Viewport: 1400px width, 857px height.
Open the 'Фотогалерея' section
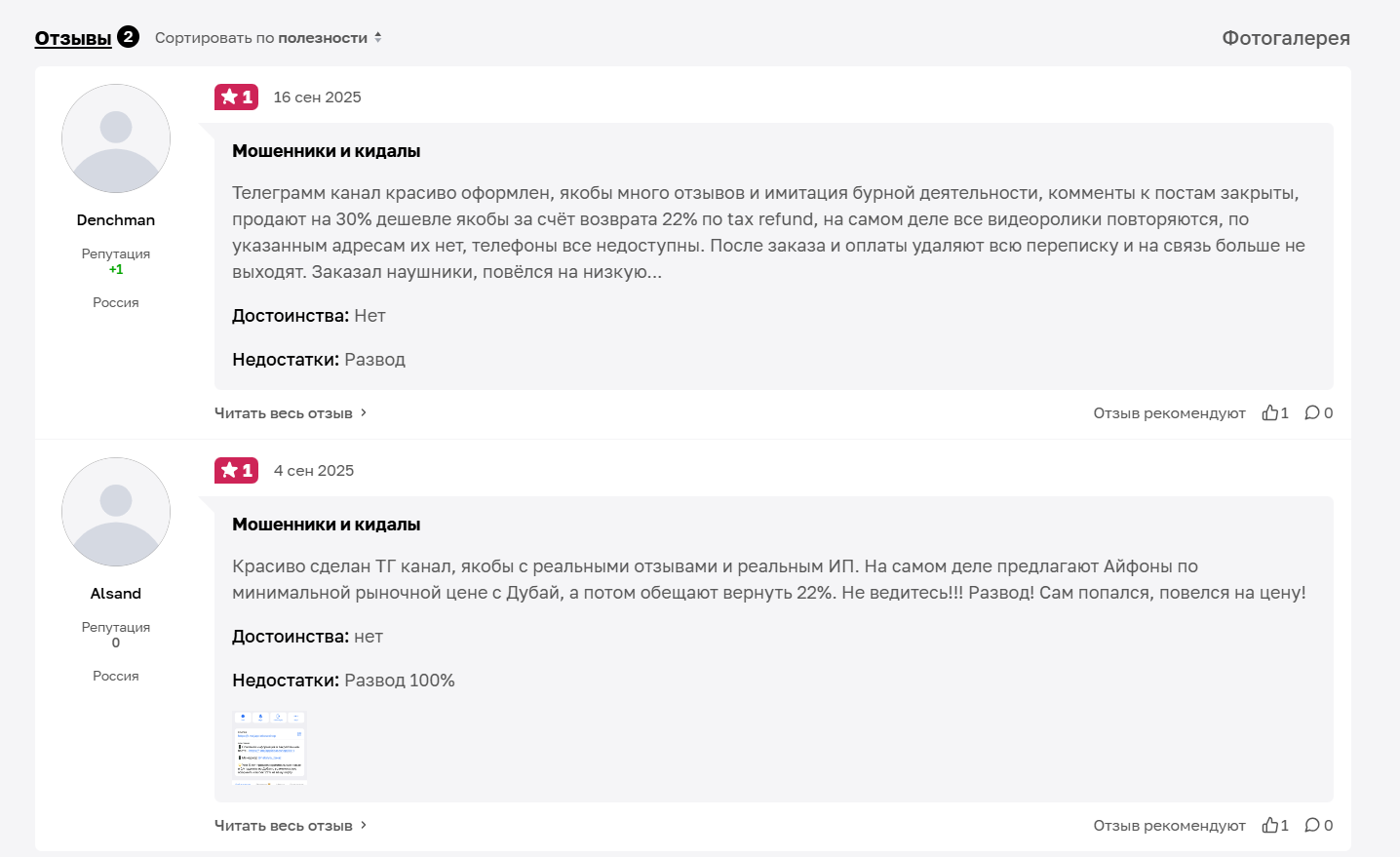click(1286, 37)
